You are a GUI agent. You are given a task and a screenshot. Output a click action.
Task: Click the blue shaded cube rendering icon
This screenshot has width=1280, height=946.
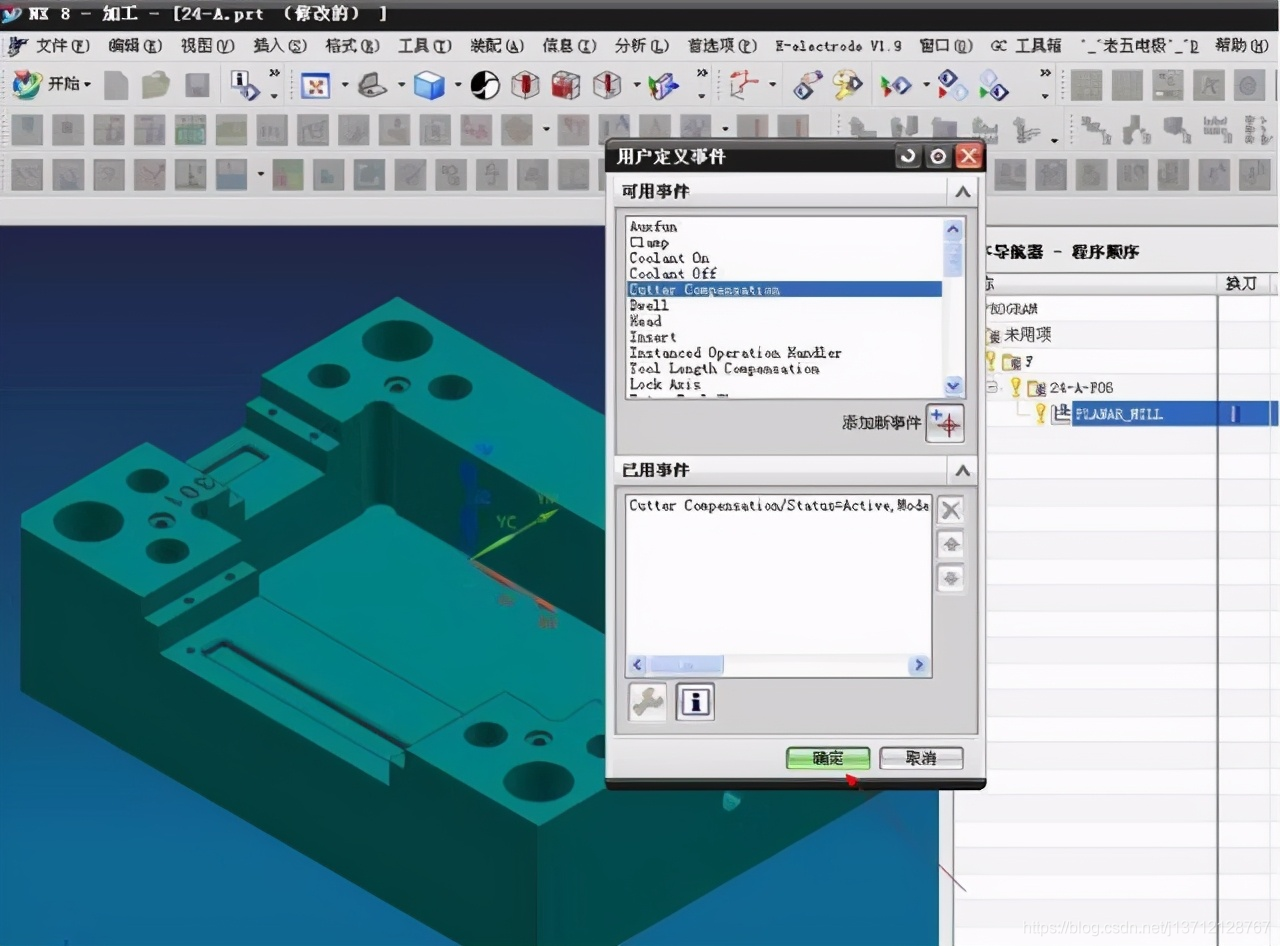tap(429, 85)
